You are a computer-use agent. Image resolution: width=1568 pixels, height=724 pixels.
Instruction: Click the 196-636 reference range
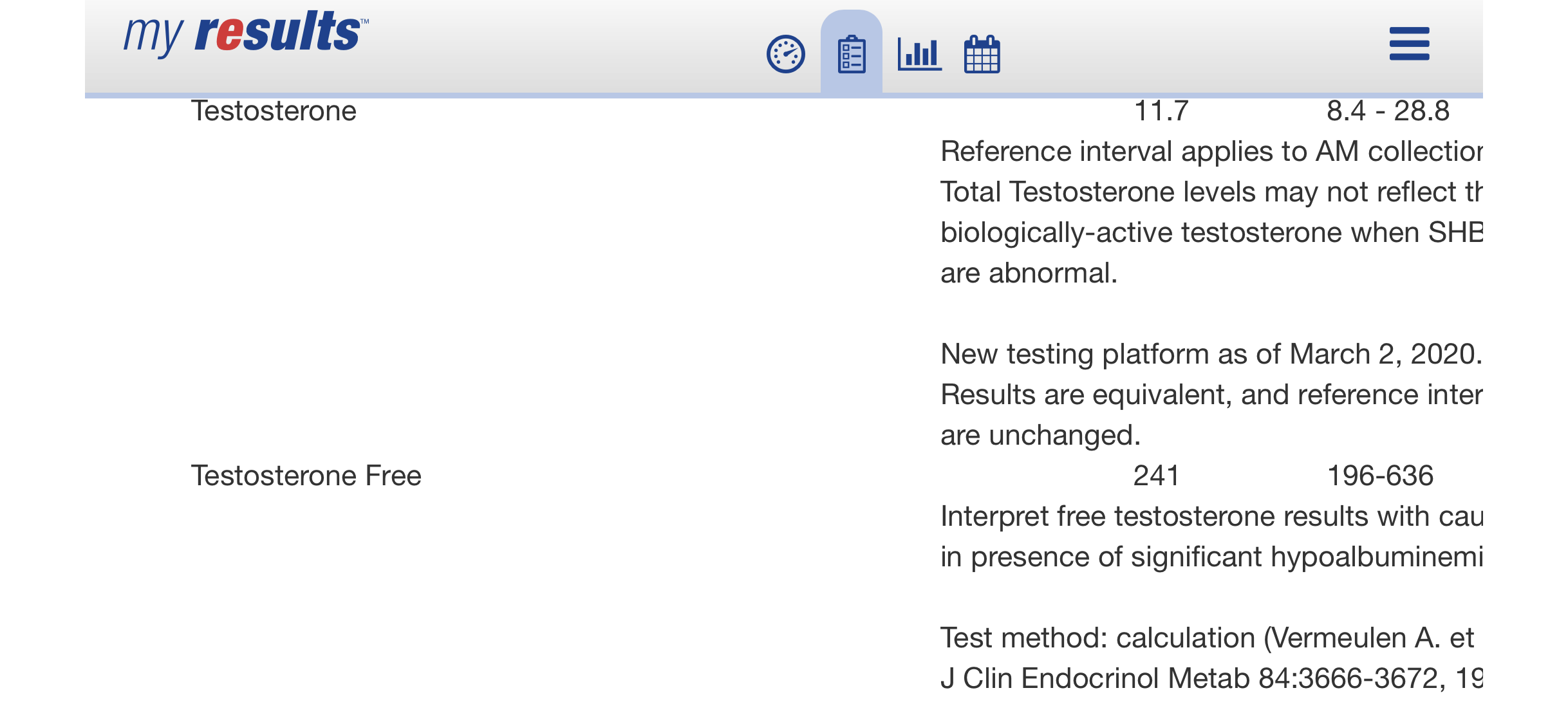pos(1380,476)
